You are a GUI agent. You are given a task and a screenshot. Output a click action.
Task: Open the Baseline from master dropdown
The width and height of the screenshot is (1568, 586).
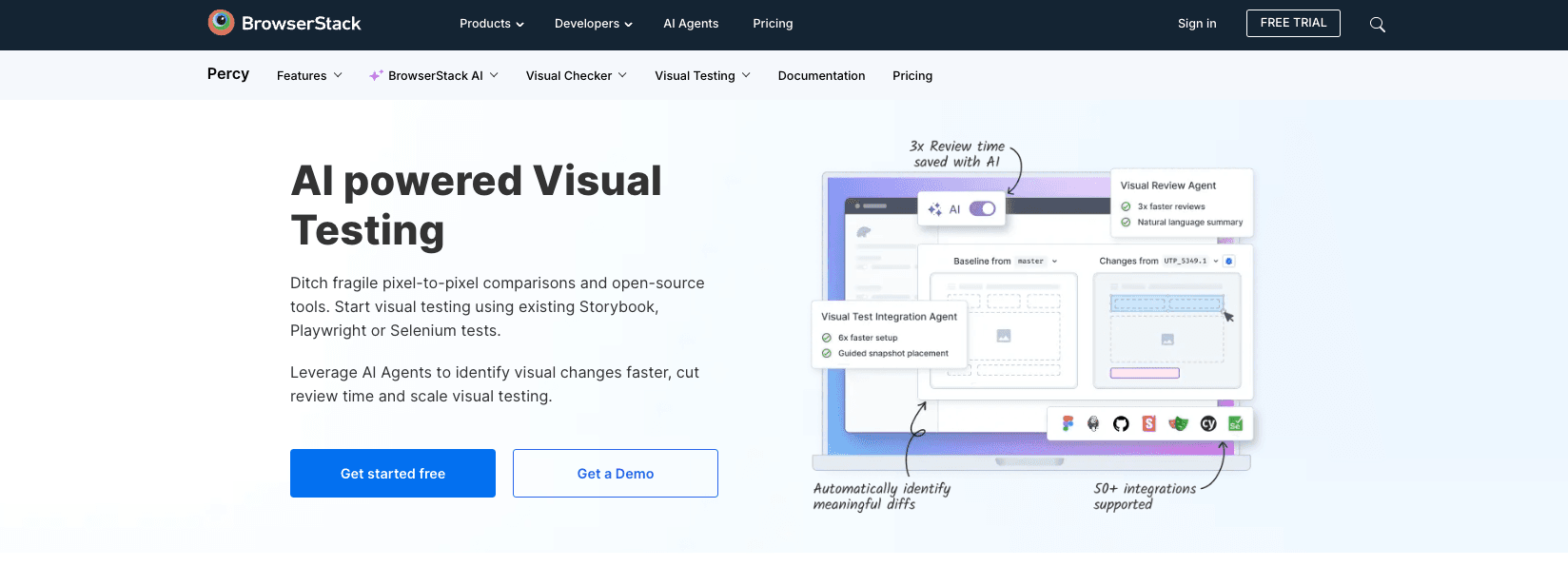coord(1006,261)
